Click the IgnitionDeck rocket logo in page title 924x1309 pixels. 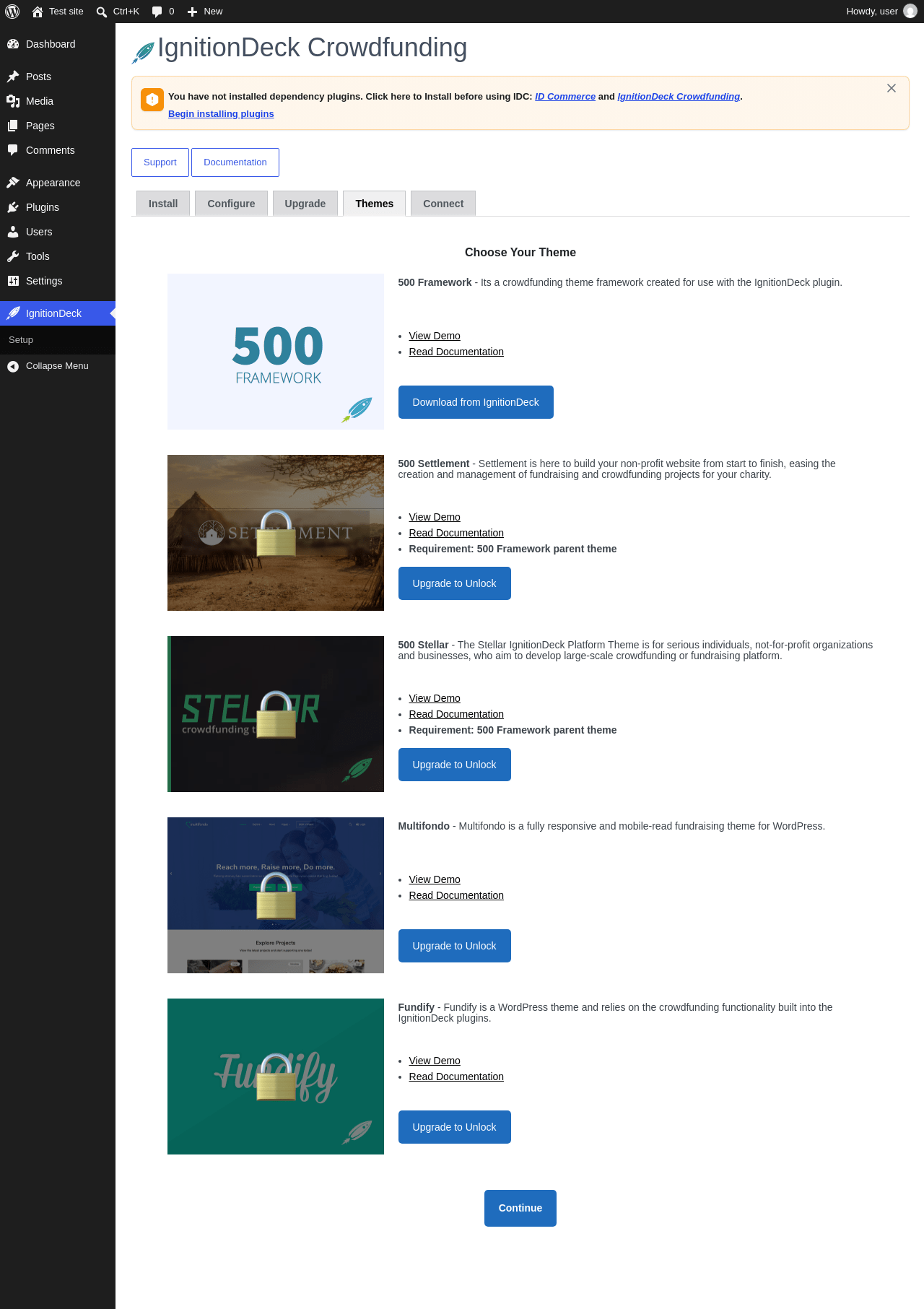pos(143,53)
